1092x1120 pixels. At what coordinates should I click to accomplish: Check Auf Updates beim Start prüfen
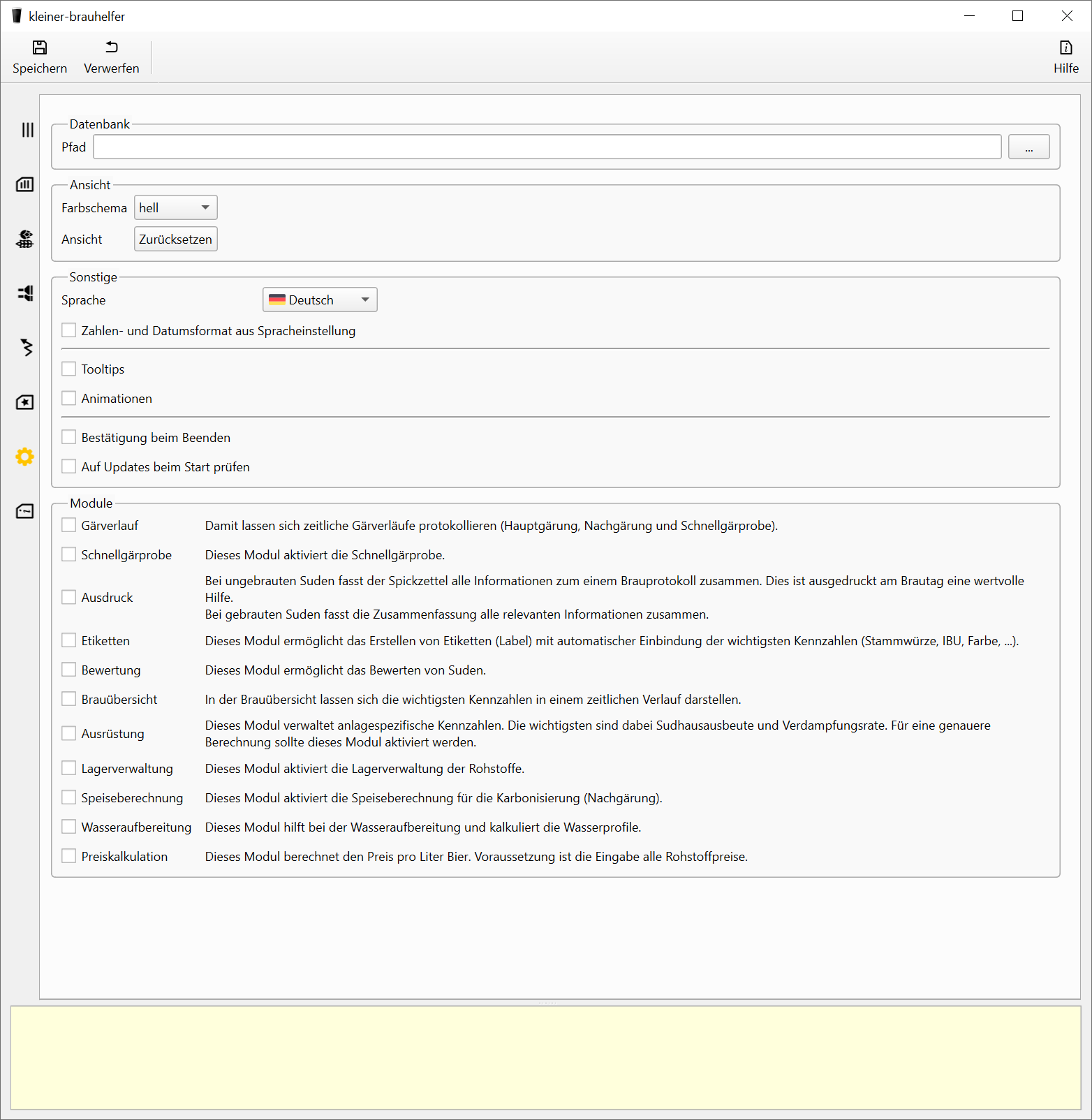[x=69, y=466]
